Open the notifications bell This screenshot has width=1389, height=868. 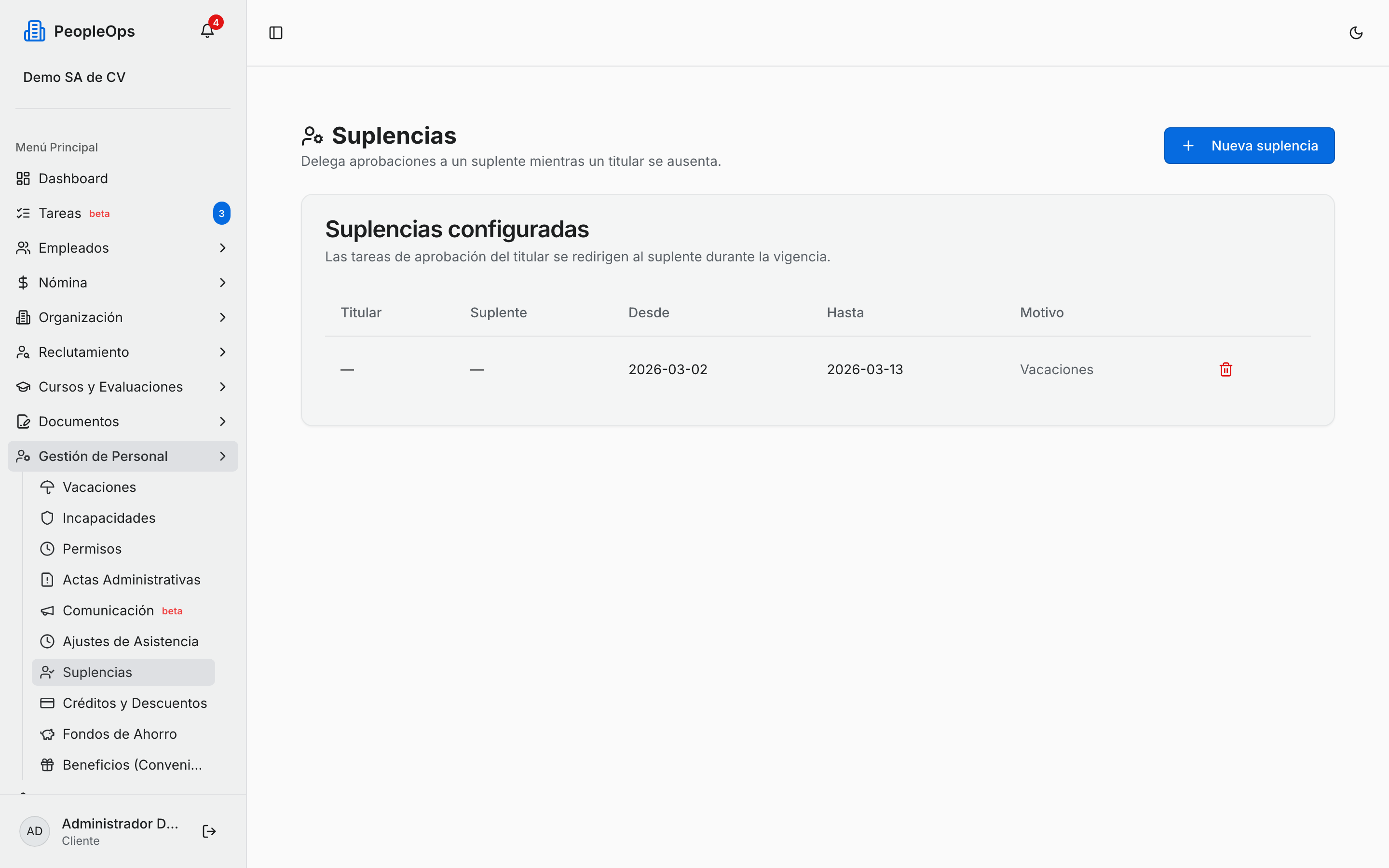pos(207,31)
